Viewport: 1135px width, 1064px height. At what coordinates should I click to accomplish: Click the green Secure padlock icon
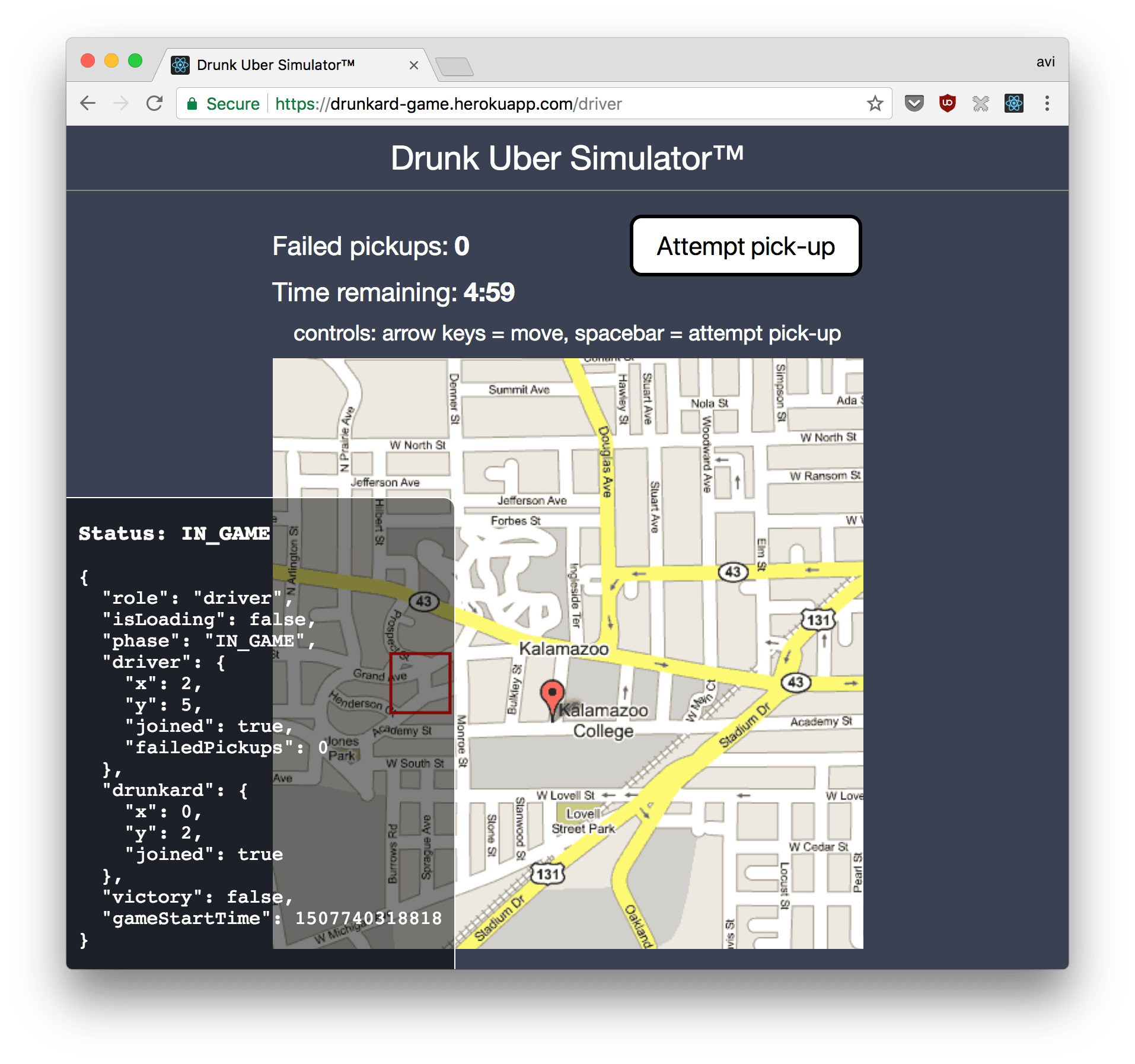coord(192,104)
